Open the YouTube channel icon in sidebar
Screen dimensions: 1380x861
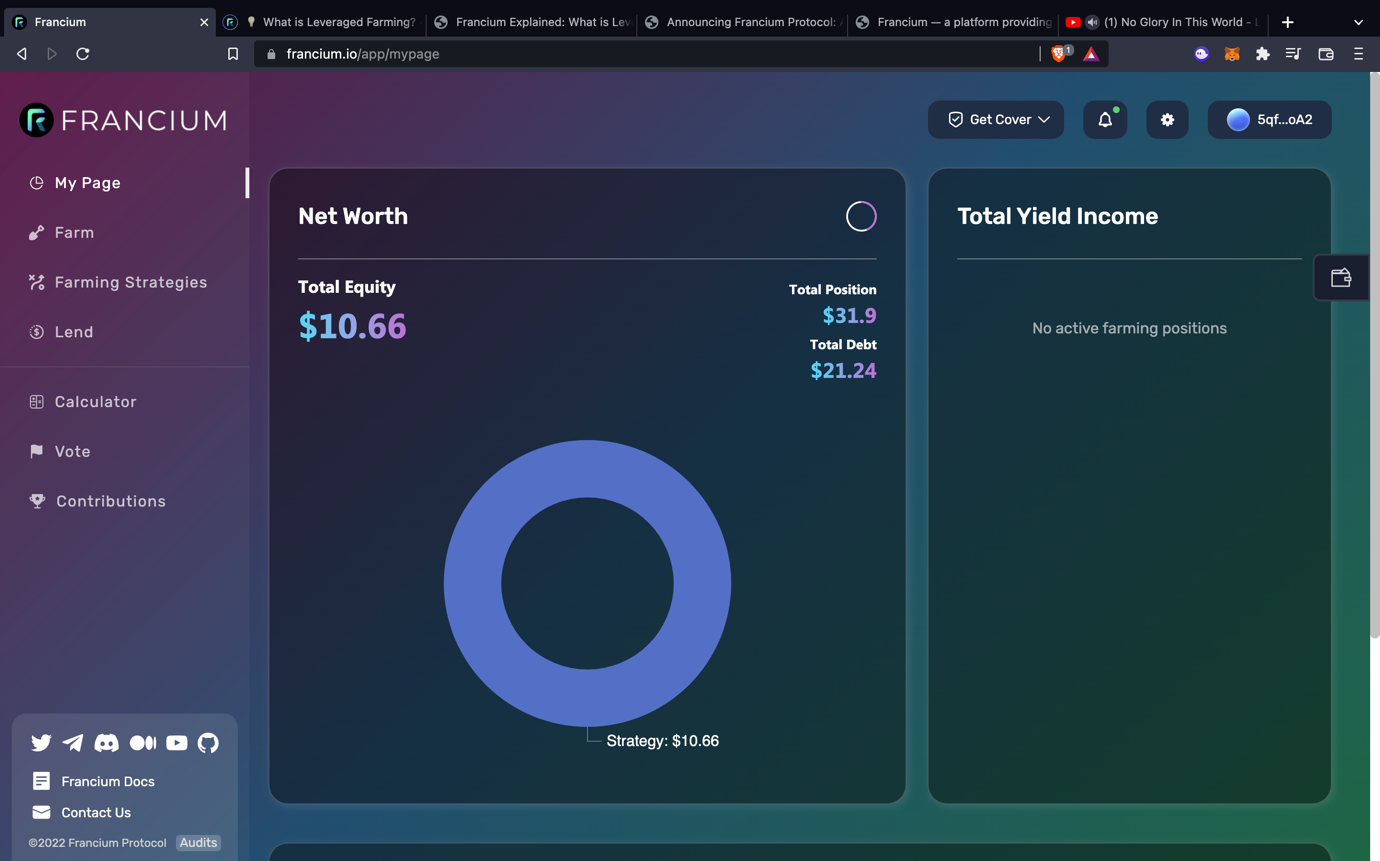[177, 743]
